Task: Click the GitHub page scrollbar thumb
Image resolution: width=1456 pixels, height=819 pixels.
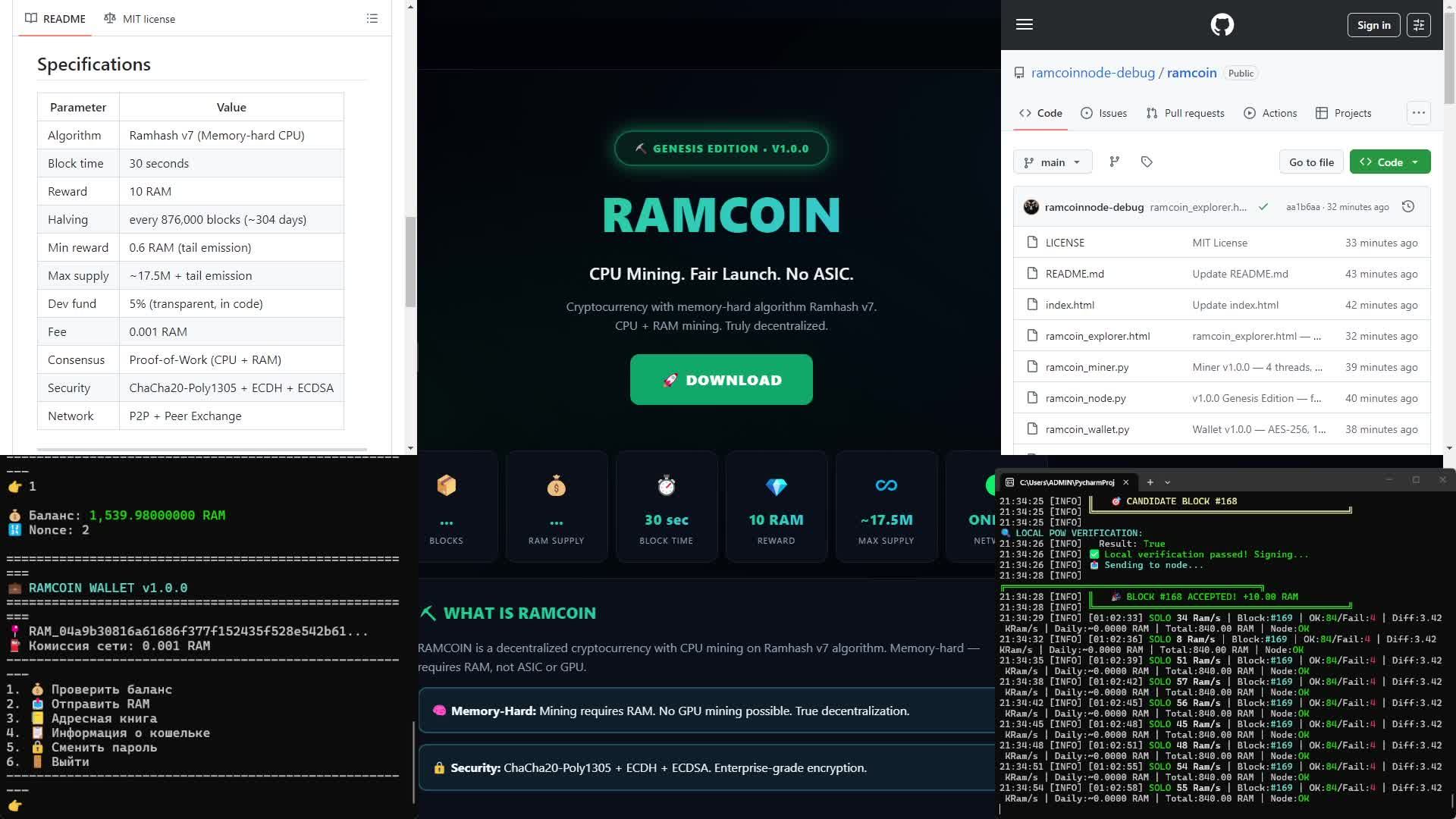Action: (1449, 59)
